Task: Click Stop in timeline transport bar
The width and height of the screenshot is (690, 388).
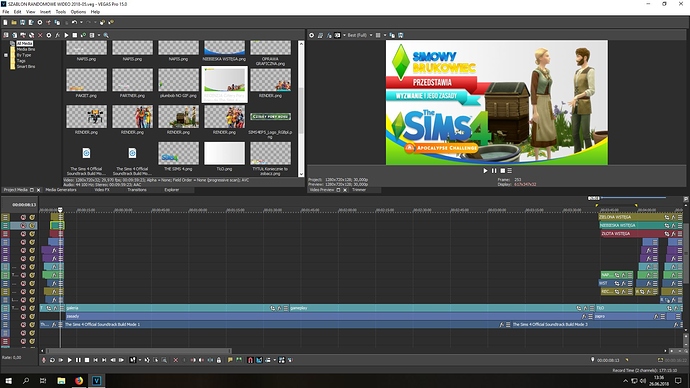Action: coord(87,360)
